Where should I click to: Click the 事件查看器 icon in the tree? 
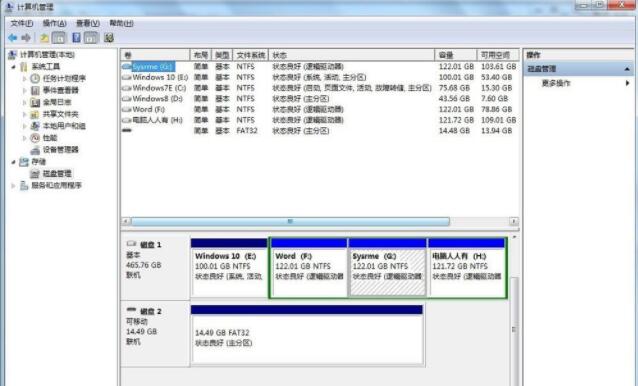pyautogui.click(x=35, y=90)
